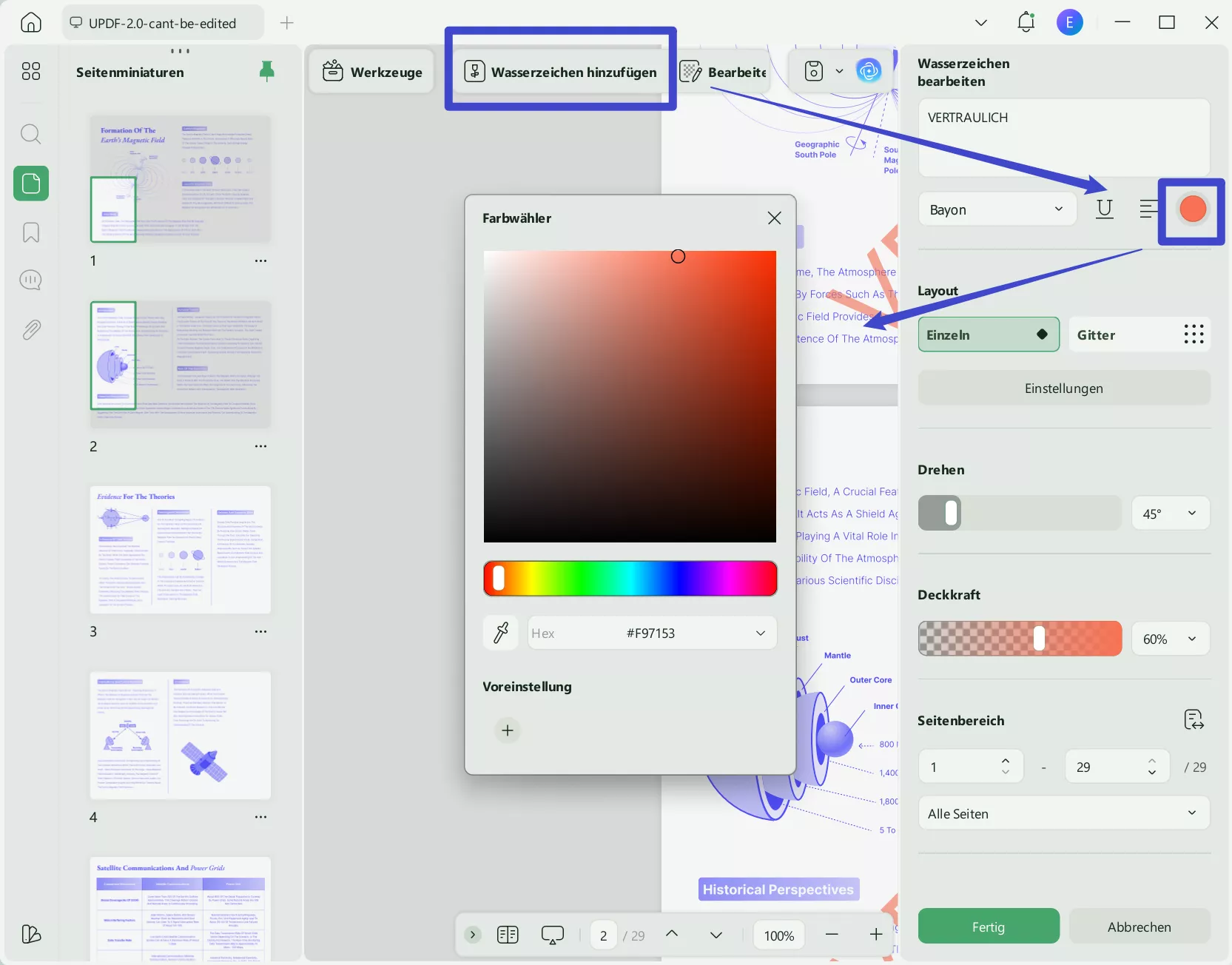Close the Farbwähler dialog
1232x965 pixels.
[x=775, y=218]
